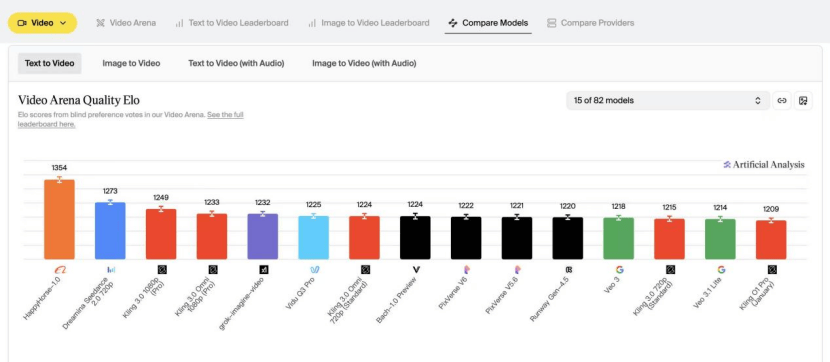Click the Google logo under Veo 3

pos(619,270)
